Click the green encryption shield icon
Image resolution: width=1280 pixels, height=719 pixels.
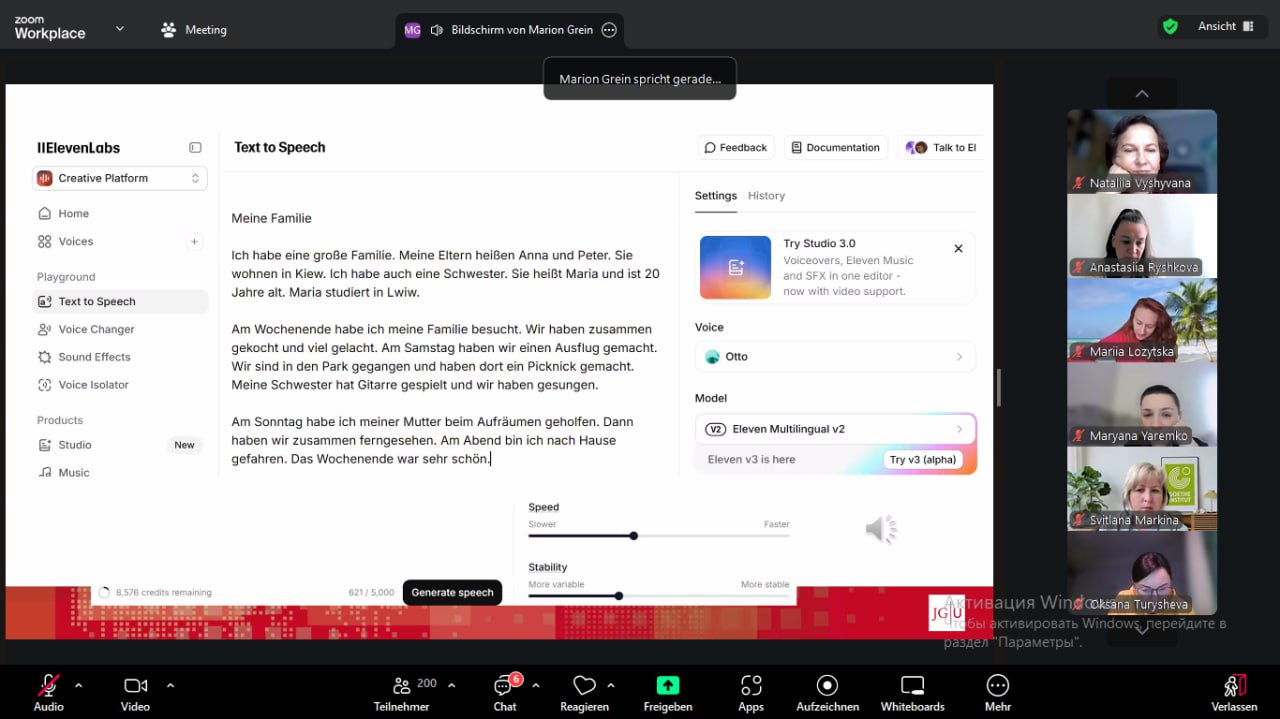(x=1170, y=27)
